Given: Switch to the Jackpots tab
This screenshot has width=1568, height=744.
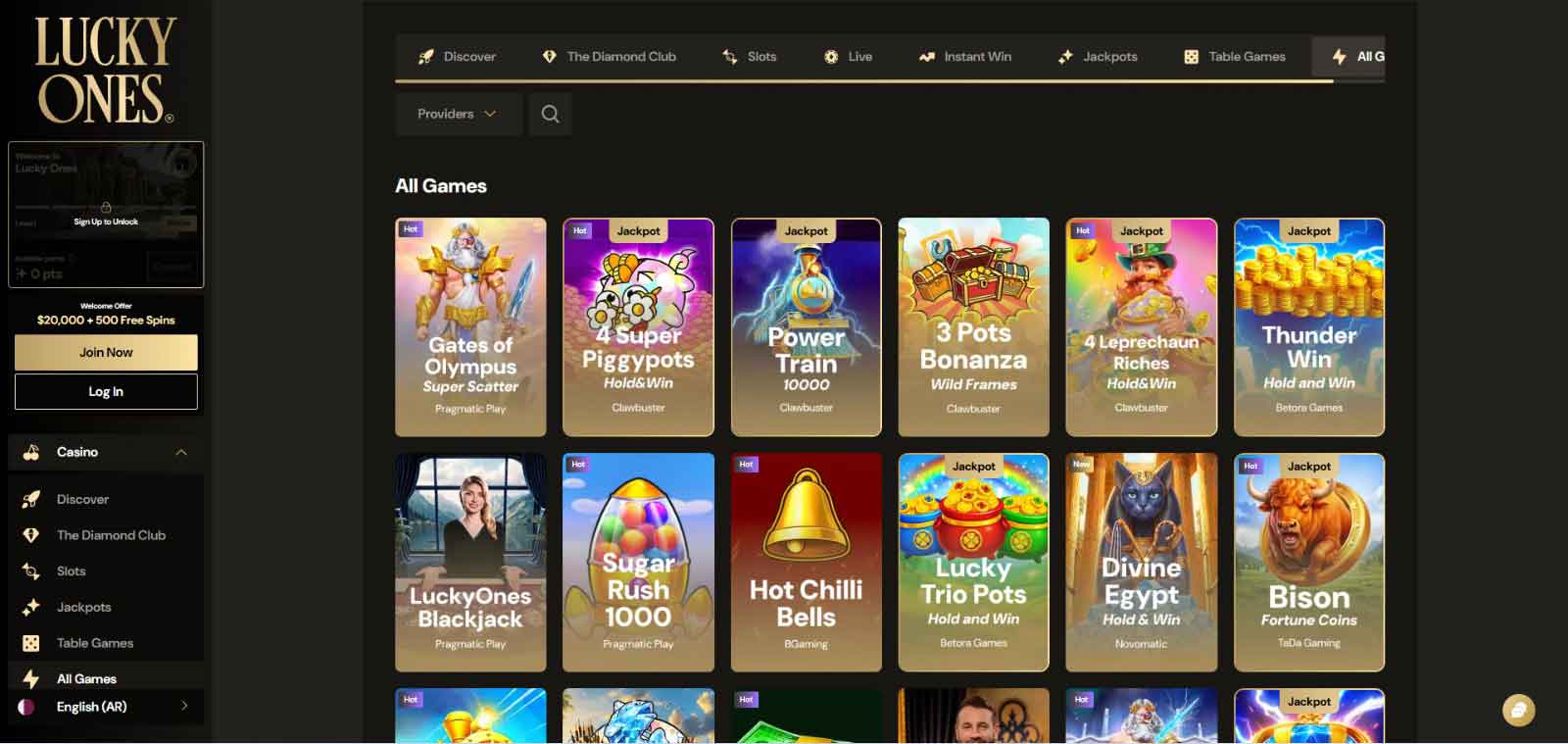Looking at the screenshot, I should (1098, 57).
